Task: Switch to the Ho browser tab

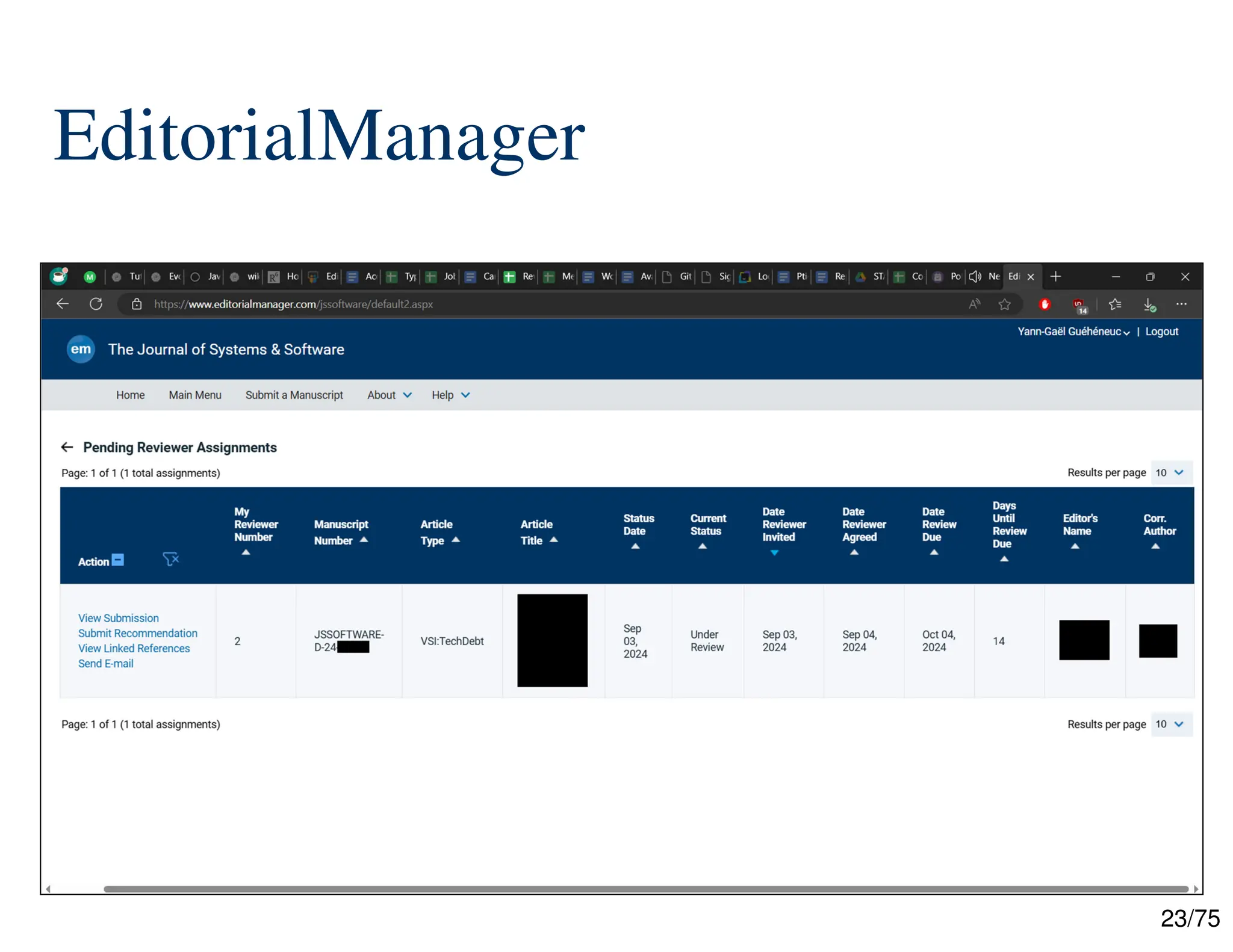Action: [x=284, y=276]
